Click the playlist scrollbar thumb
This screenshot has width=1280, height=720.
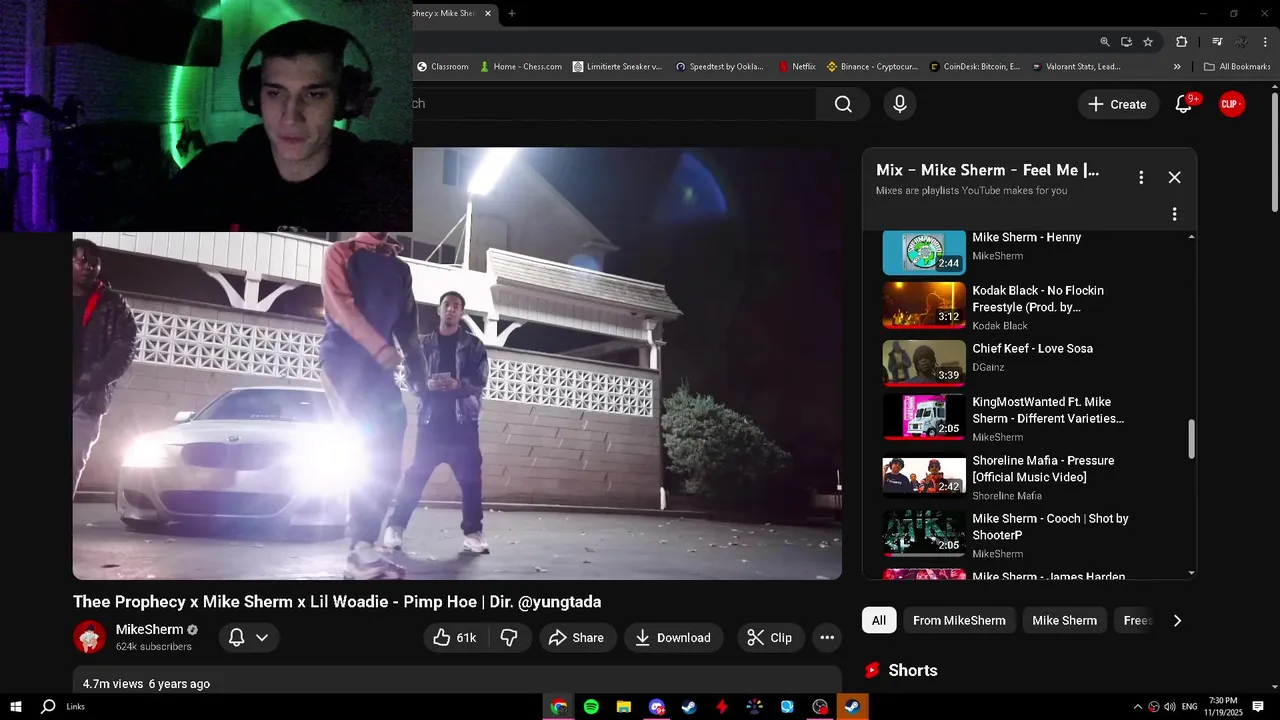(x=1191, y=440)
